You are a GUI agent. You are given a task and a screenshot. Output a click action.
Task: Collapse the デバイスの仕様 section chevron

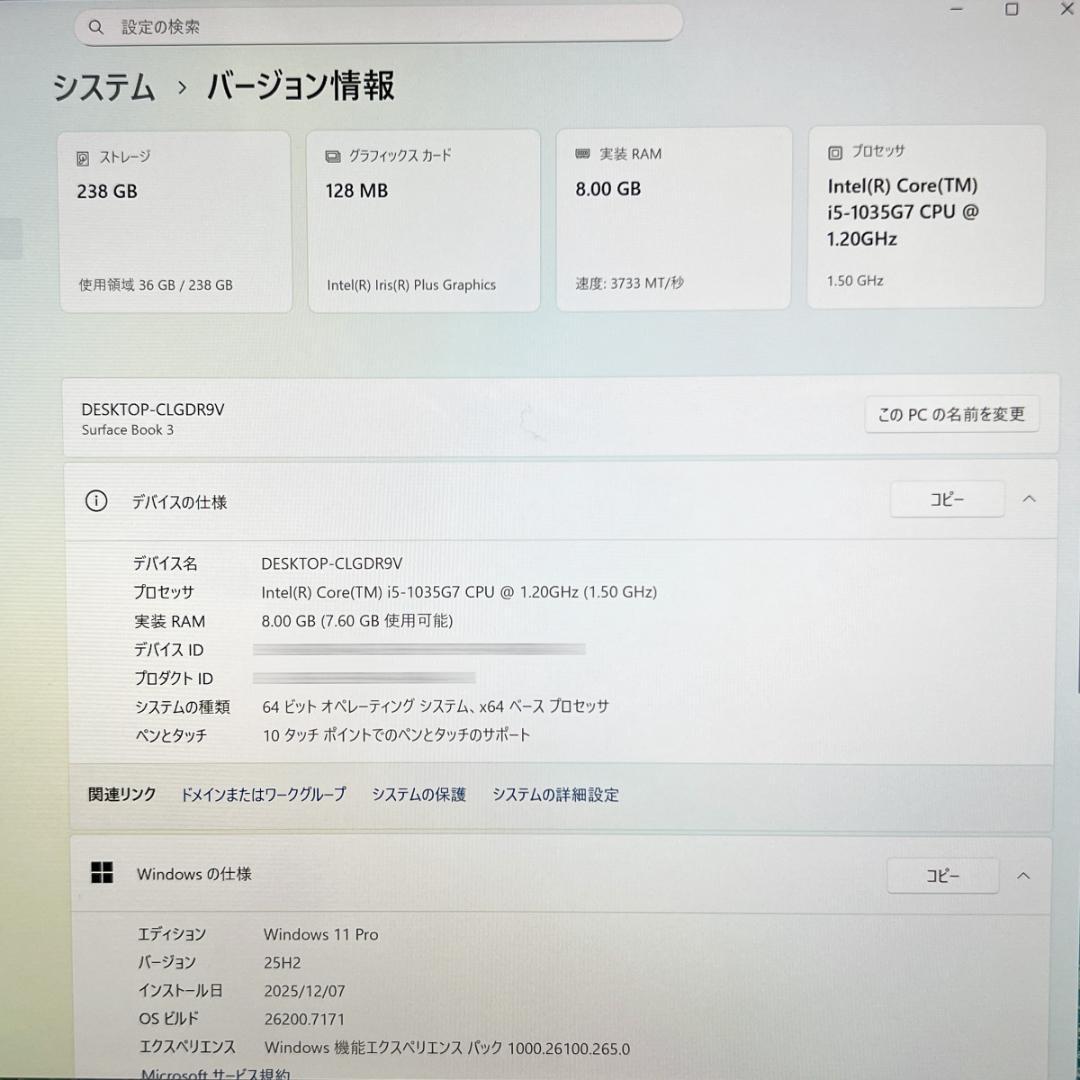click(1028, 498)
